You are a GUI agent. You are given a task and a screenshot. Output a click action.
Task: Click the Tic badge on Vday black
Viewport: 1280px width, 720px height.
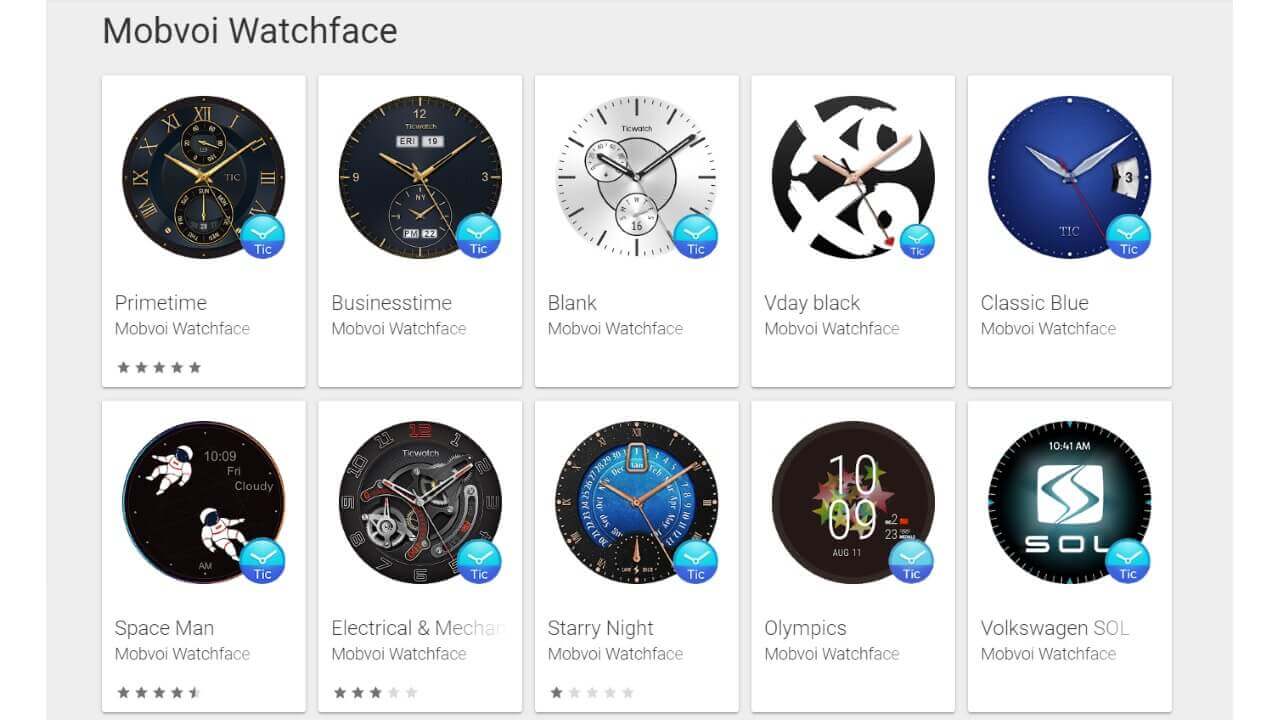pyautogui.click(x=917, y=242)
